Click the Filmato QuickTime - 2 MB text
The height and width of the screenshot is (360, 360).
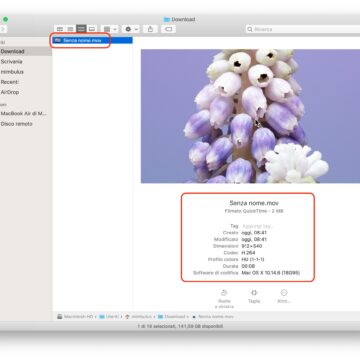pos(254,211)
